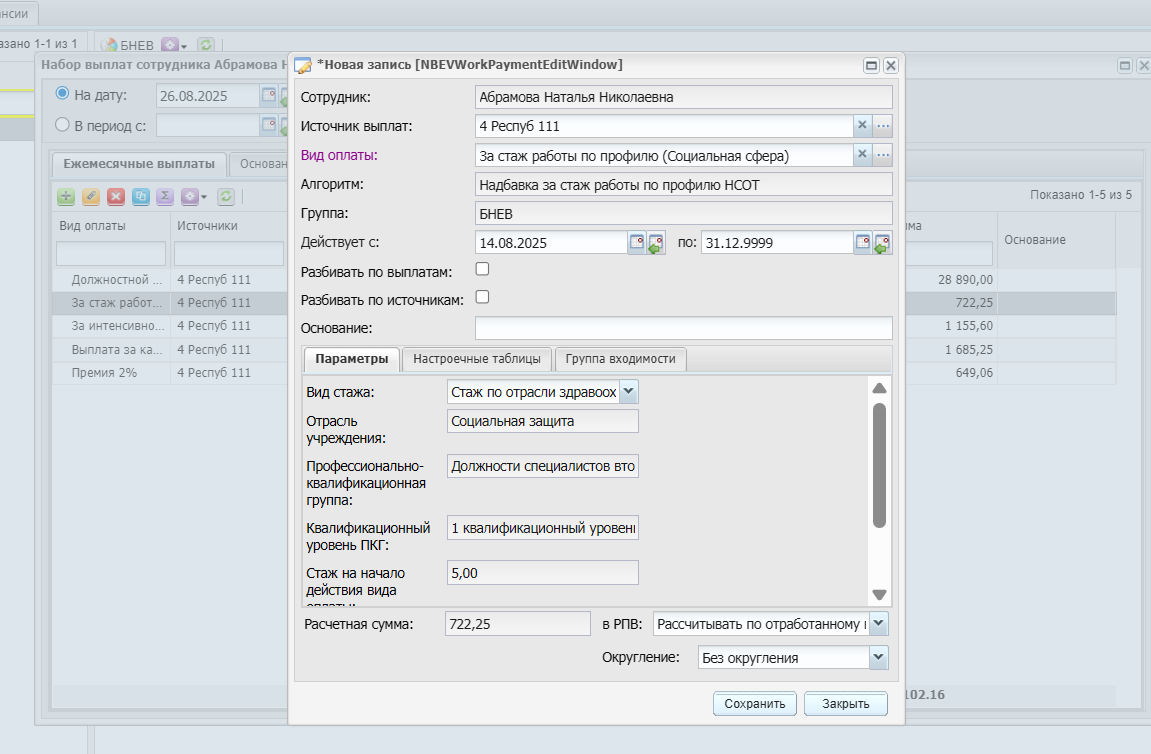Select the В период с radio button
The height and width of the screenshot is (754, 1151).
(x=62, y=125)
